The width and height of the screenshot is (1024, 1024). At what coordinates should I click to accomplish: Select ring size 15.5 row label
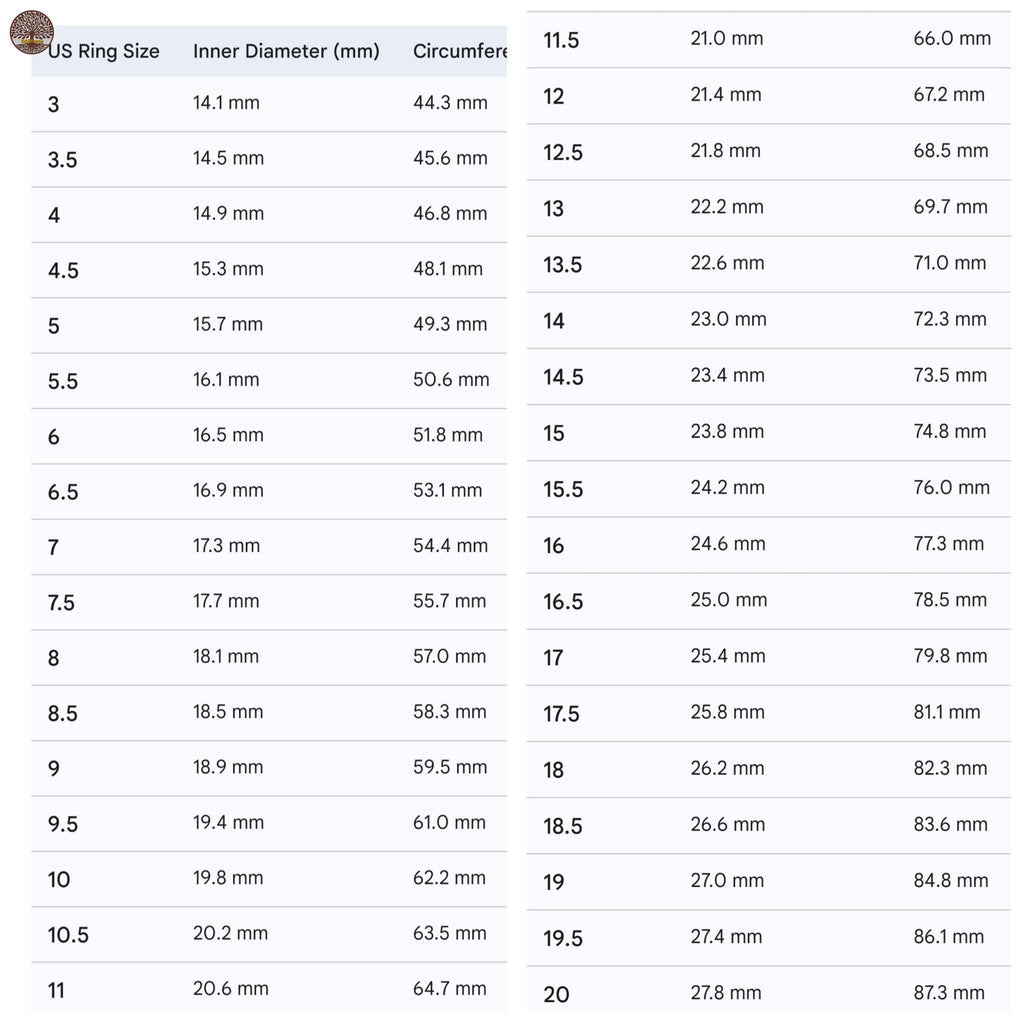point(563,490)
